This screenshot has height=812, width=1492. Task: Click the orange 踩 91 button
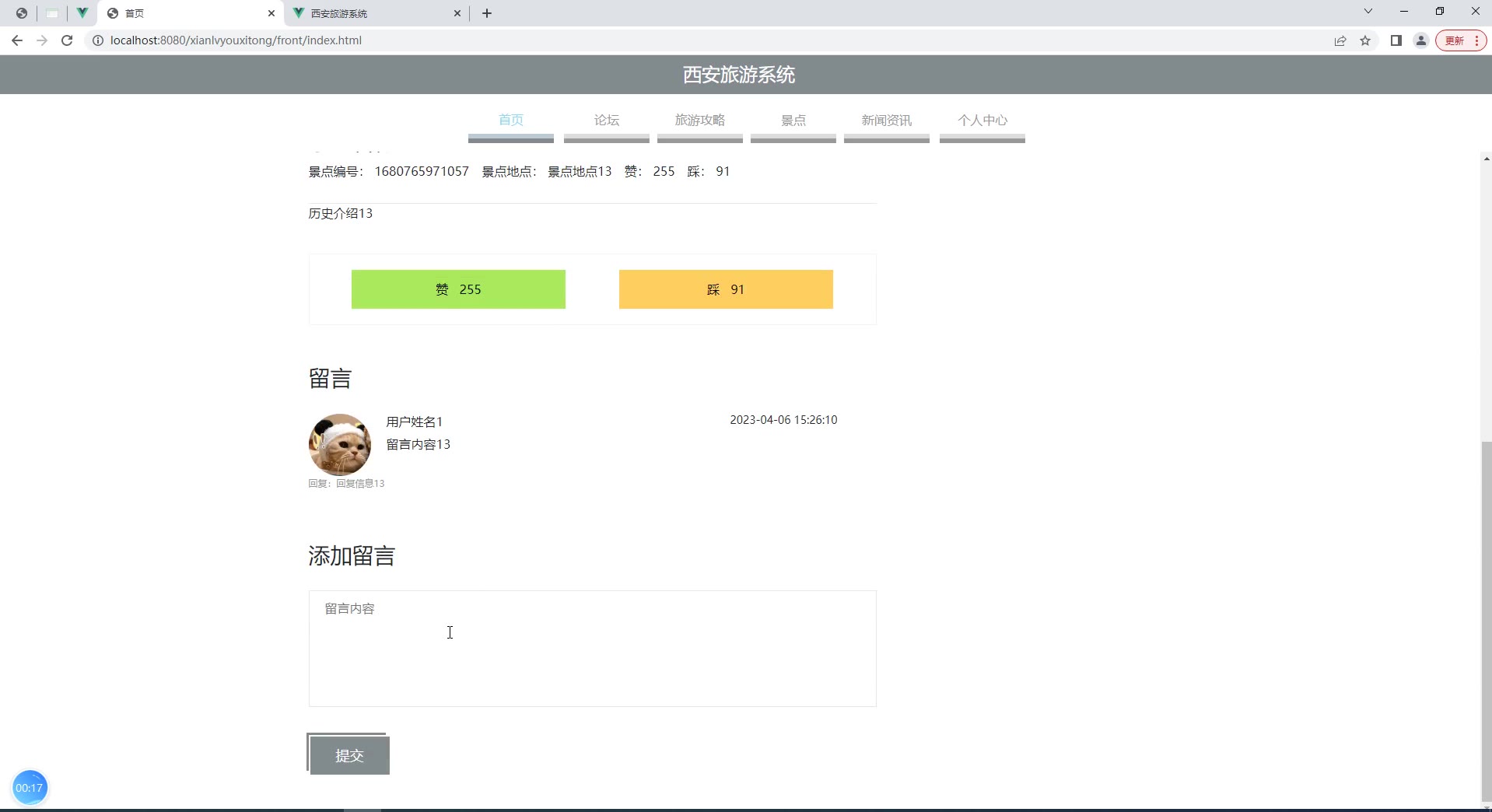pos(726,289)
